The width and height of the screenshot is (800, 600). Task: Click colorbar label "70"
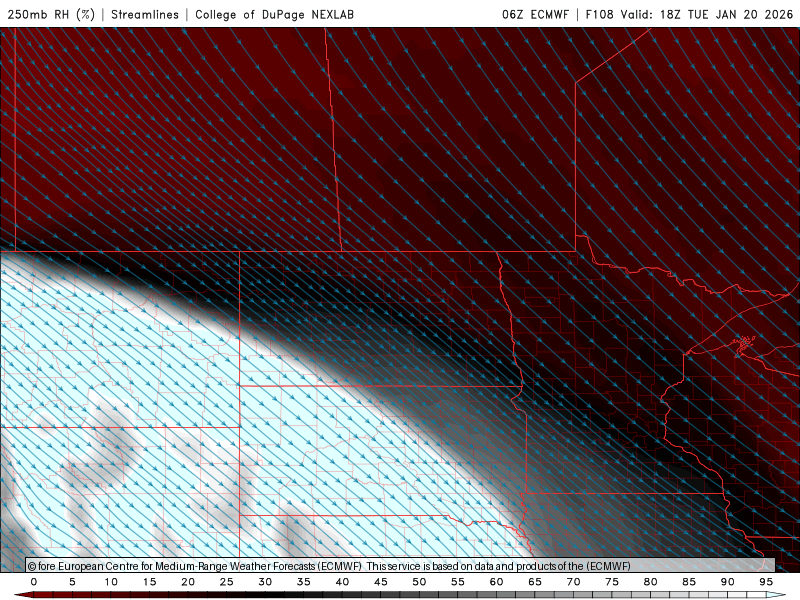click(x=573, y=582)
